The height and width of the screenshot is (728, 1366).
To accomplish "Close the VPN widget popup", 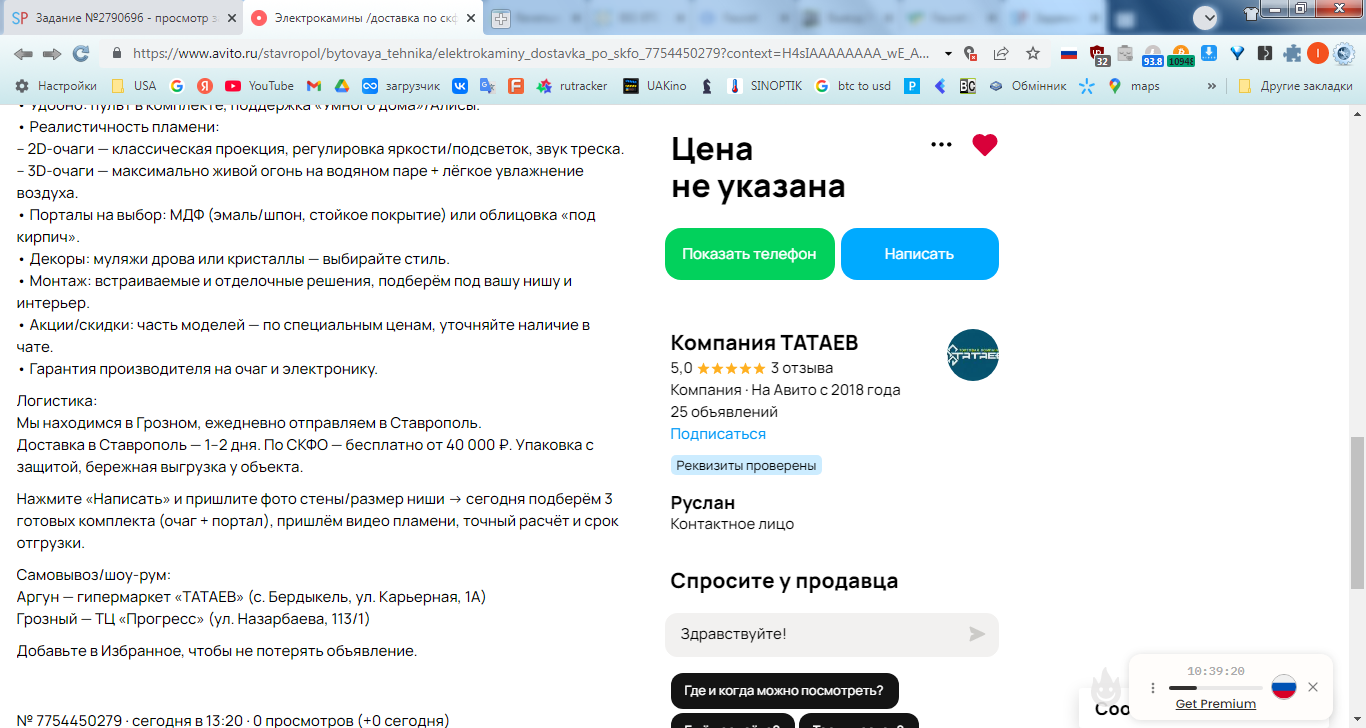I will (x=1313, y=687).
